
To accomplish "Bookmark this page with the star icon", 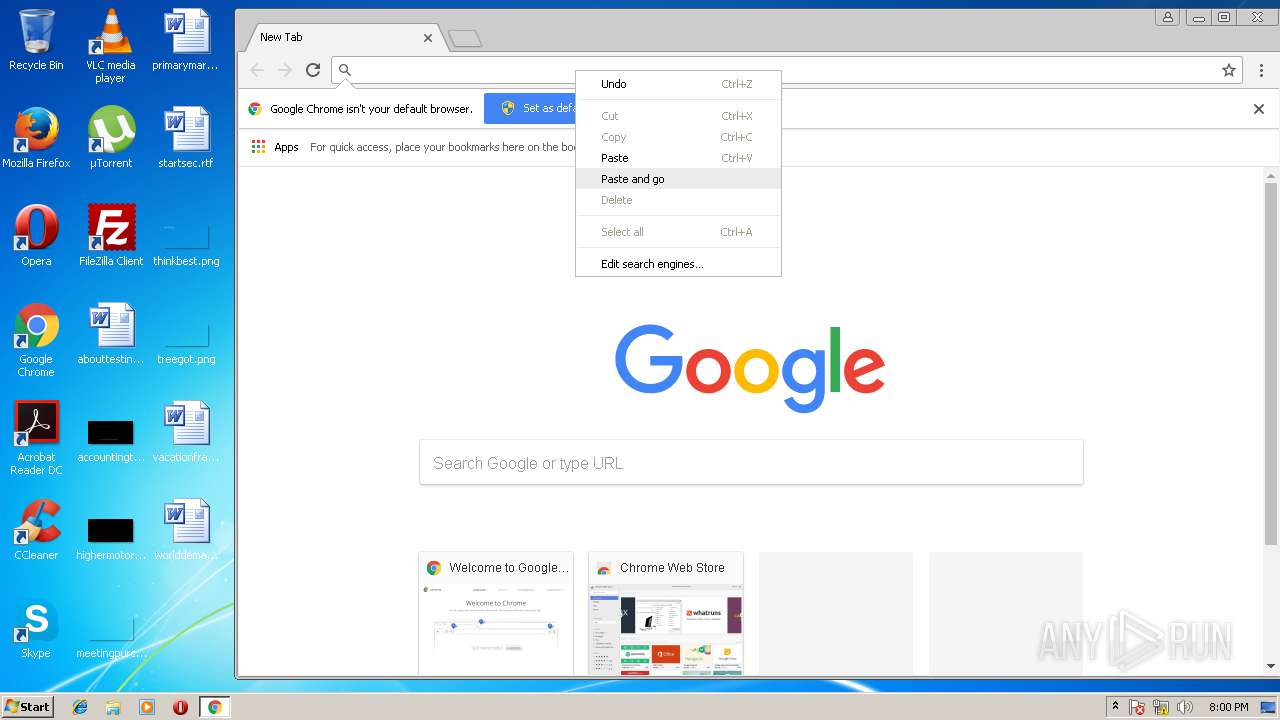I will tap(1229, 70).
